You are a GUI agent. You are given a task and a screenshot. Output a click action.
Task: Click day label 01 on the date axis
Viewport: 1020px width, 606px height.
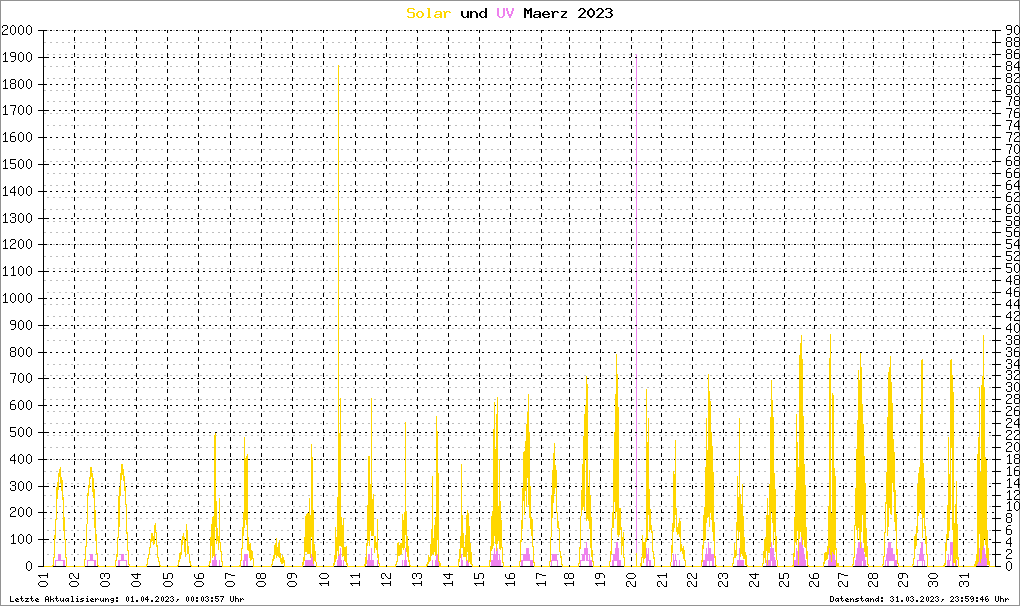tap(44, 579)
